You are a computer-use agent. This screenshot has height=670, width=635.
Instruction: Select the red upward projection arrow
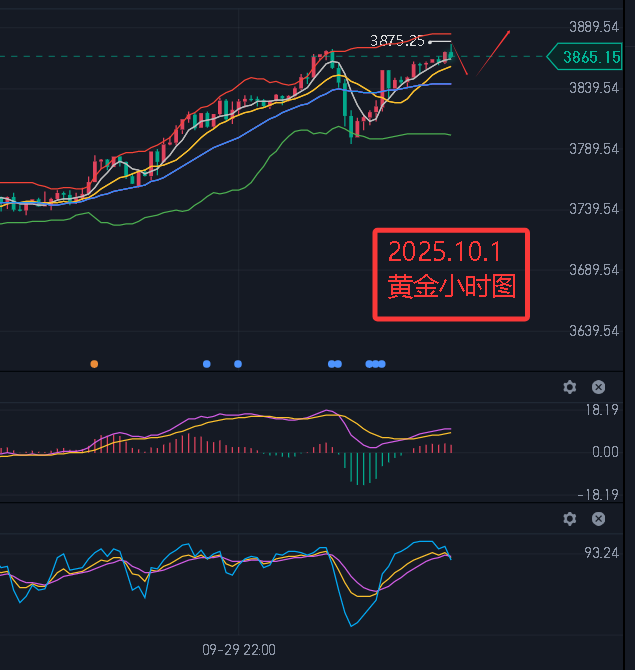coord(494,50)
